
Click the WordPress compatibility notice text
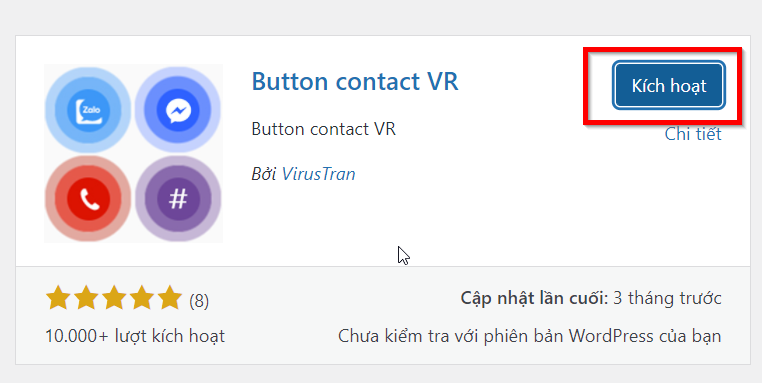tap(530, 336)
